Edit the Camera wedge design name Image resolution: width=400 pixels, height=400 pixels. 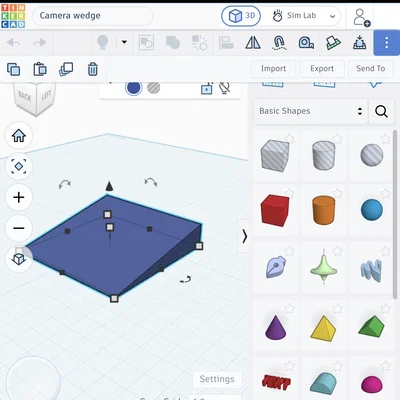(93, 16)
